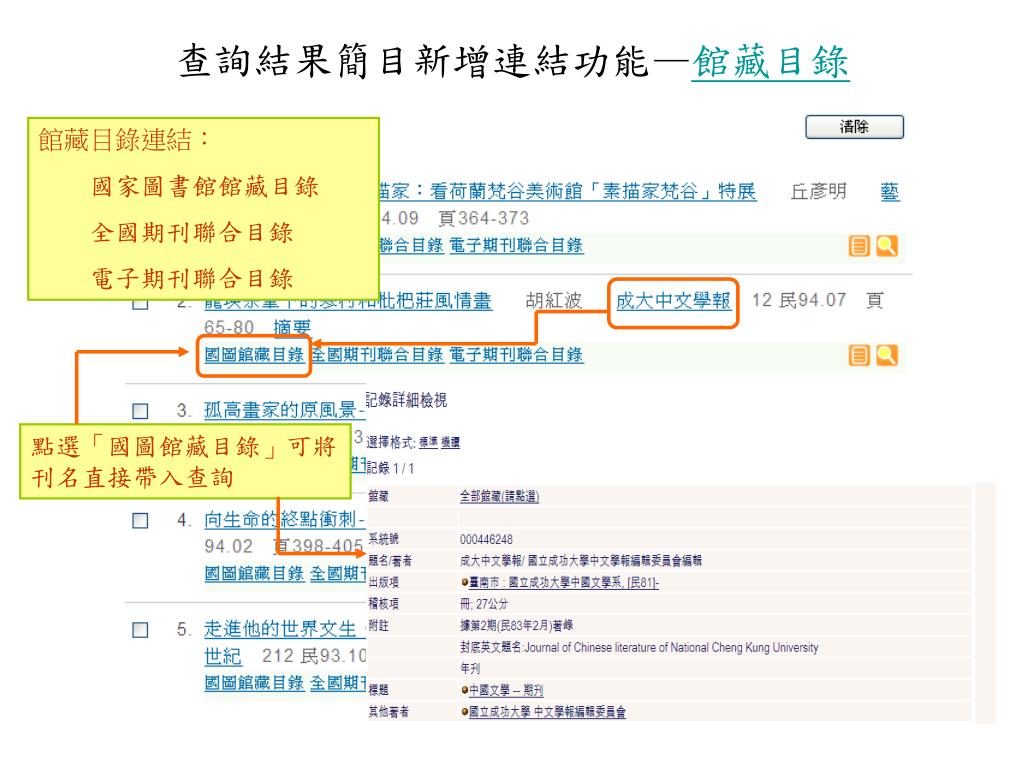Open 國圖館藏目錄 link in result 4

254,573
